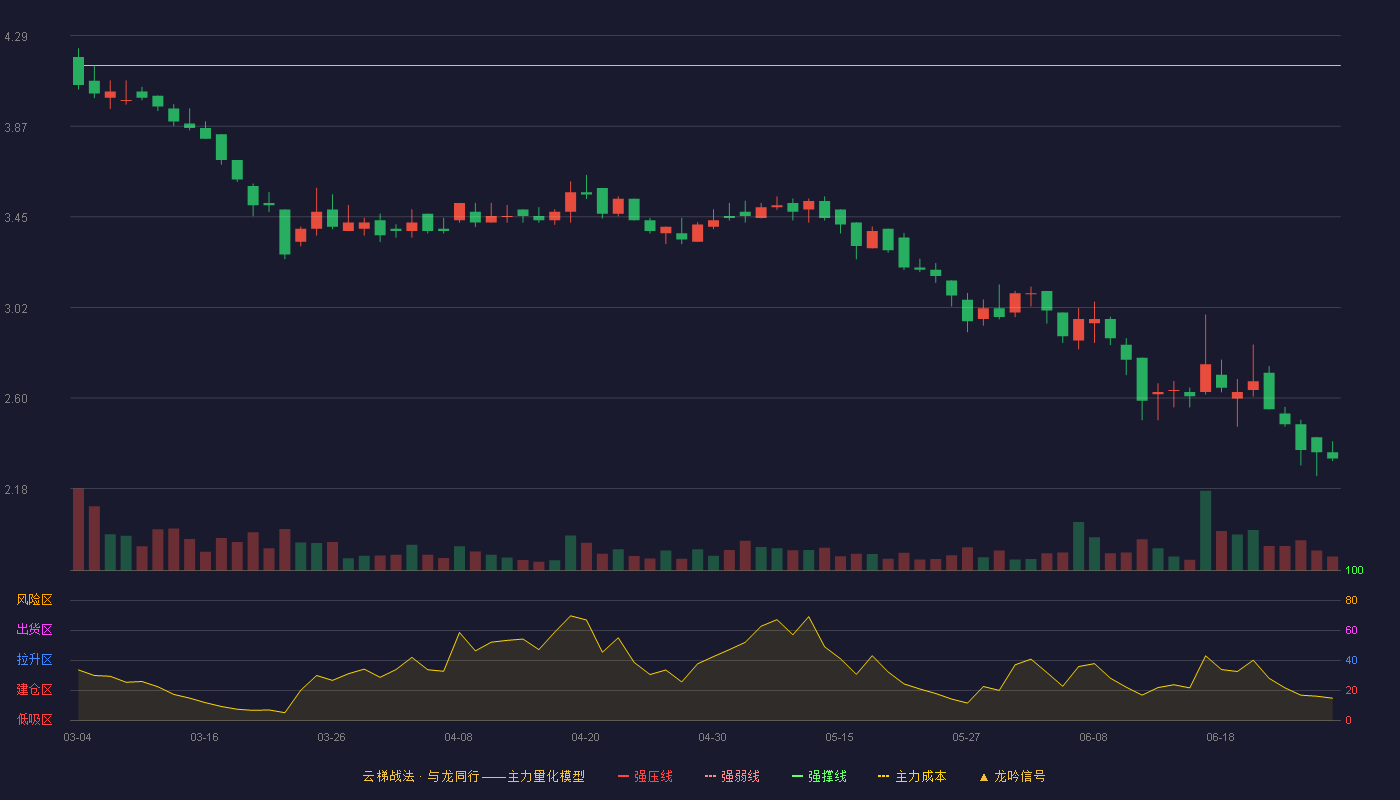Select the 3.87 price axis label
The width and height of the screenshot is (1400, 800).
pos(16,128)
